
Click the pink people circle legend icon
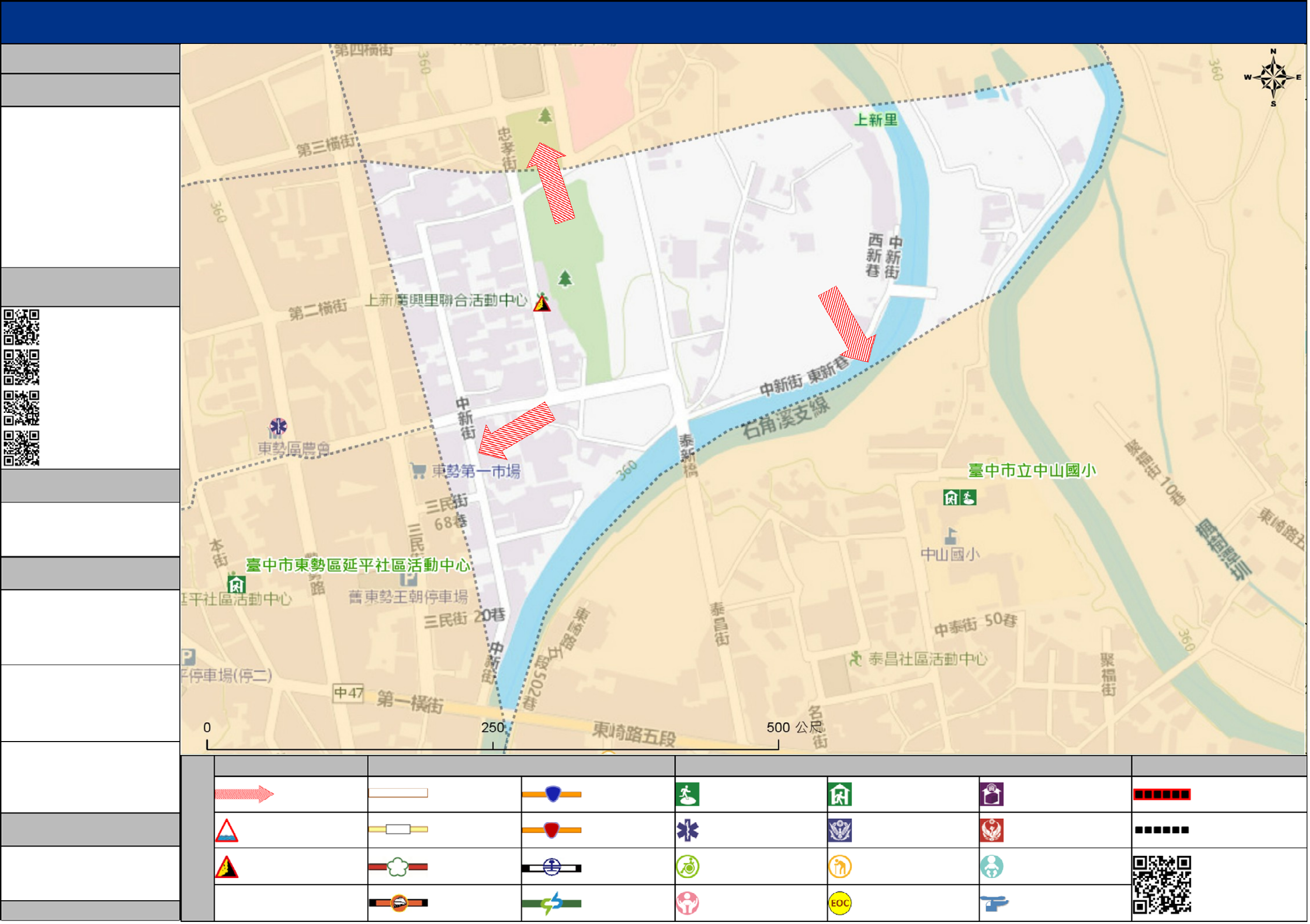pos(689,904)
